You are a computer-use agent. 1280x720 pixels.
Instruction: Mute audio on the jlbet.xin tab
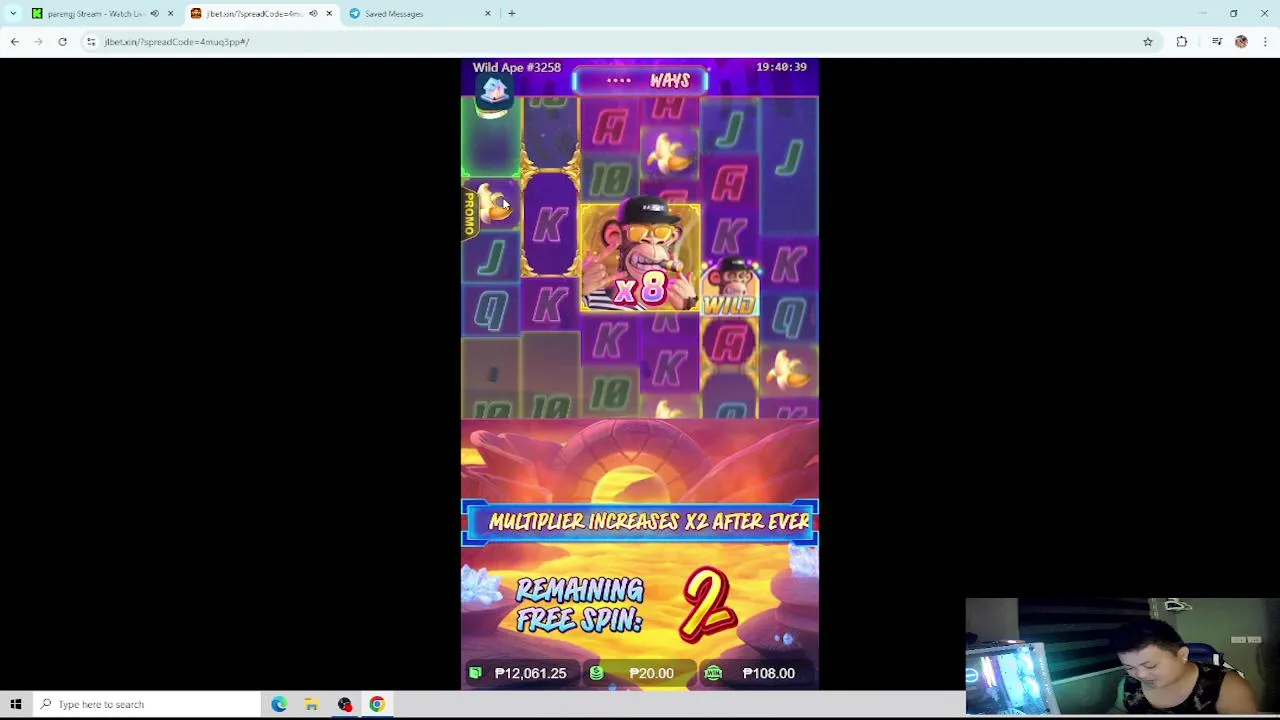coord(313,13)
